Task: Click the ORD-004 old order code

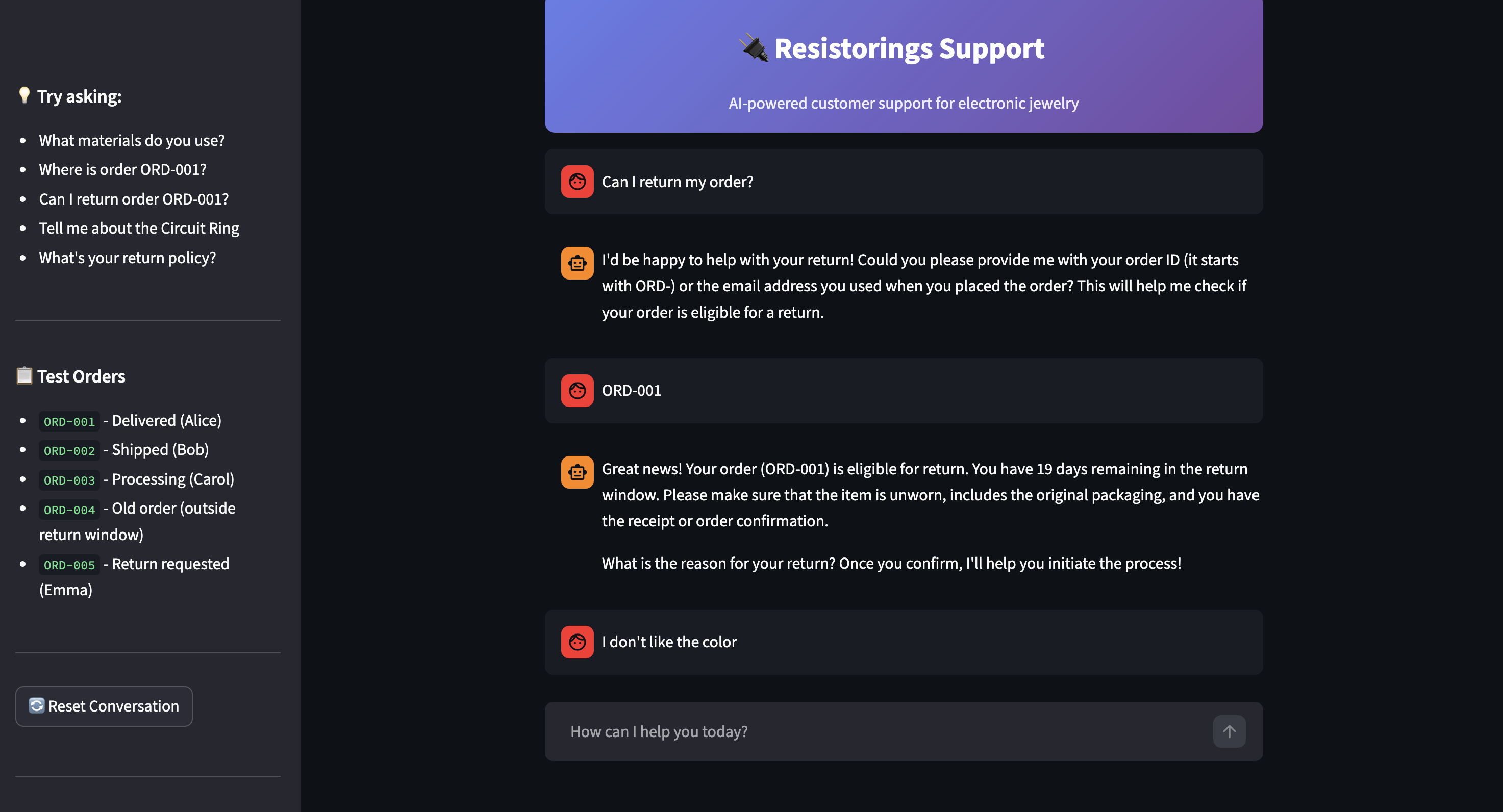Action: [69, 509]
